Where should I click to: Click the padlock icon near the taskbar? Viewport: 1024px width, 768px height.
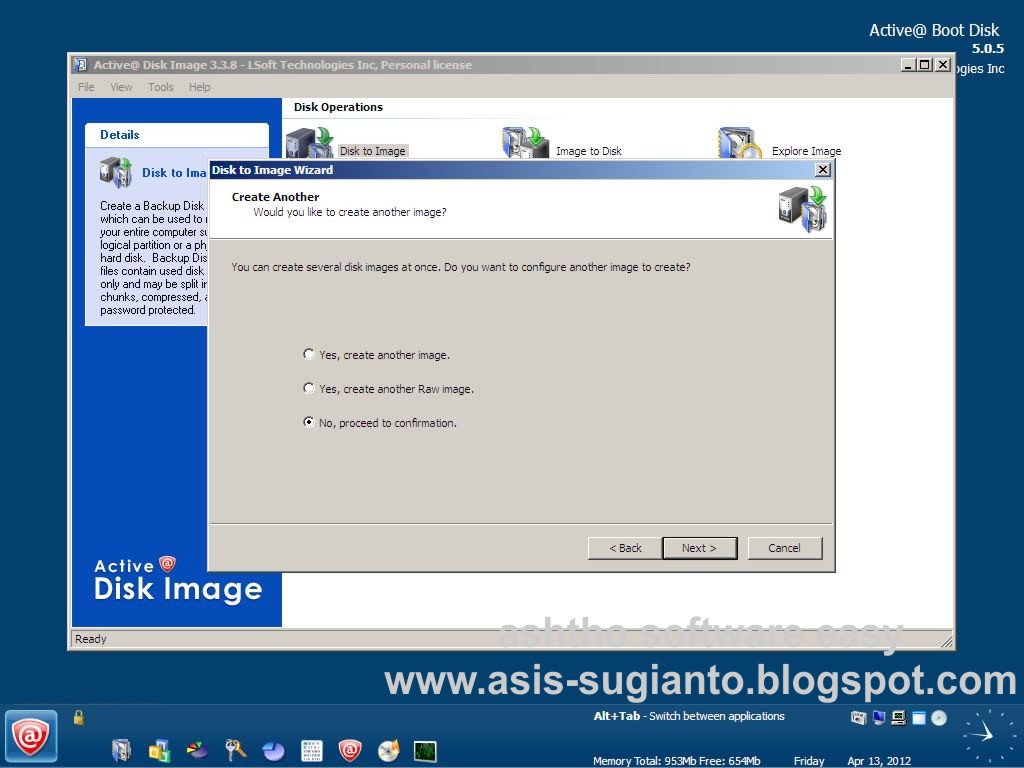click(x=77, y=718)
